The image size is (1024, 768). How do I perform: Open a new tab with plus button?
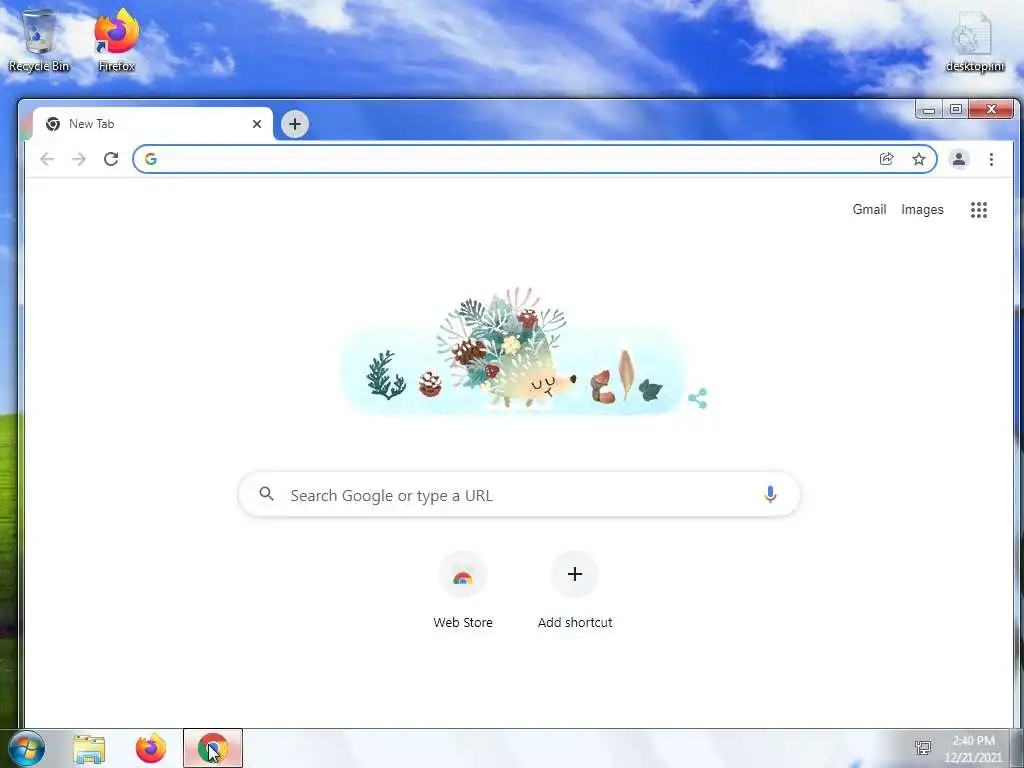[x=295, y=124]
